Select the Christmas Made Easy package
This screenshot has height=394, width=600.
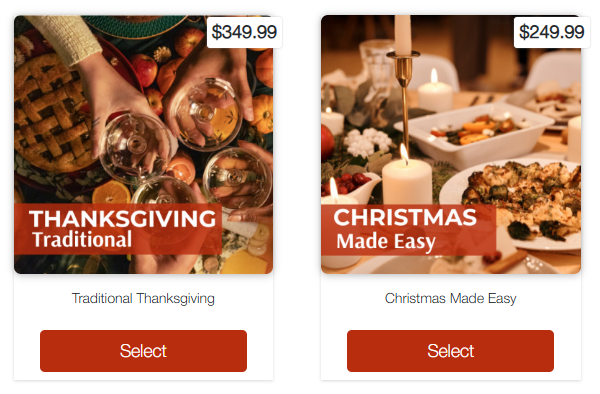tap(450, 351)
